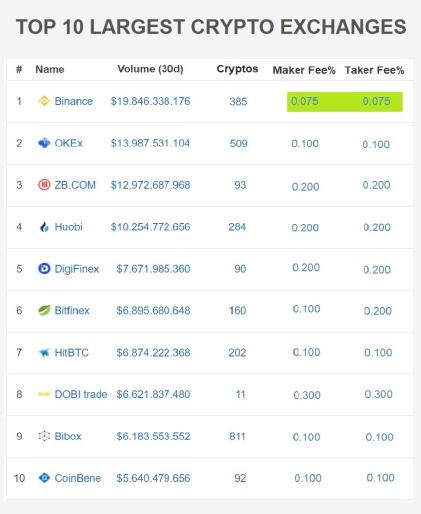The height and width of the screenshot is (514, 421).
Task: Sort by the Taker Fee% column header
Action: [x=374, y=70]
